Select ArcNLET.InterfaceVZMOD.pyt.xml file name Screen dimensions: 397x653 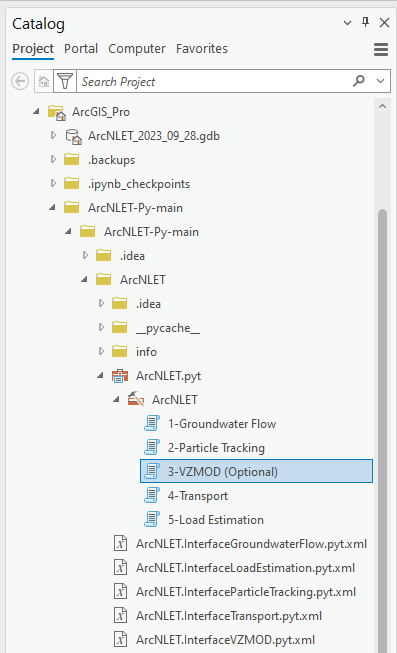[x=225, y=640]
